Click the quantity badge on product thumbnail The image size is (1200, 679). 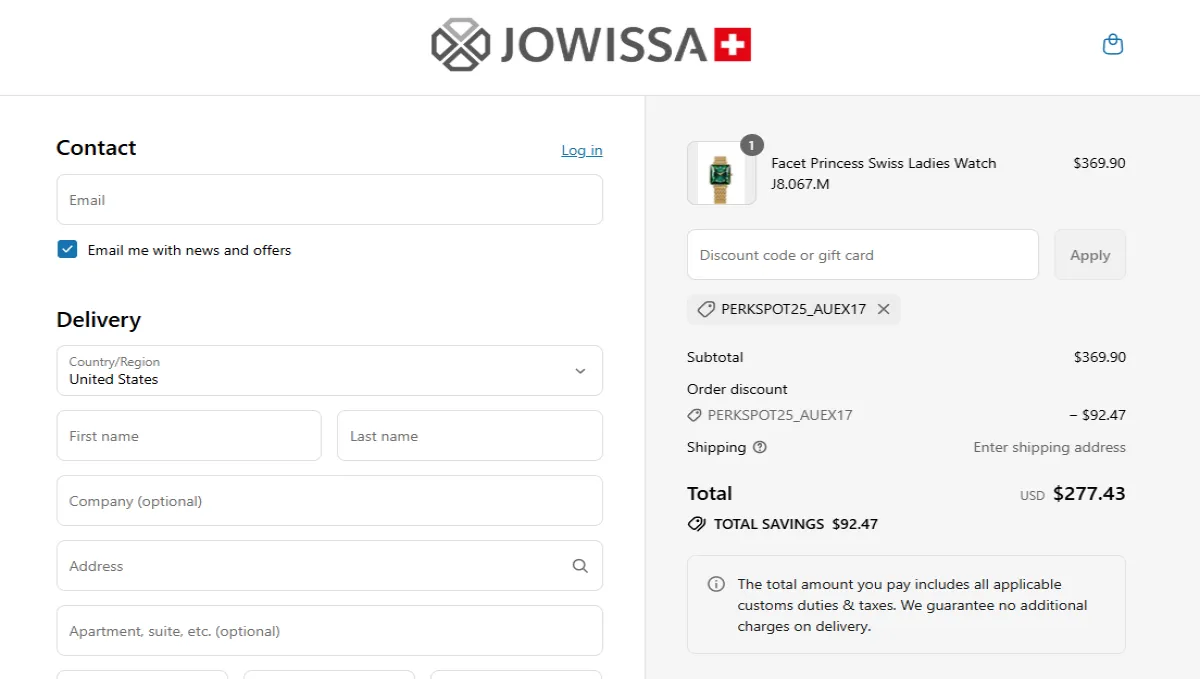click(x=752, y=145)
